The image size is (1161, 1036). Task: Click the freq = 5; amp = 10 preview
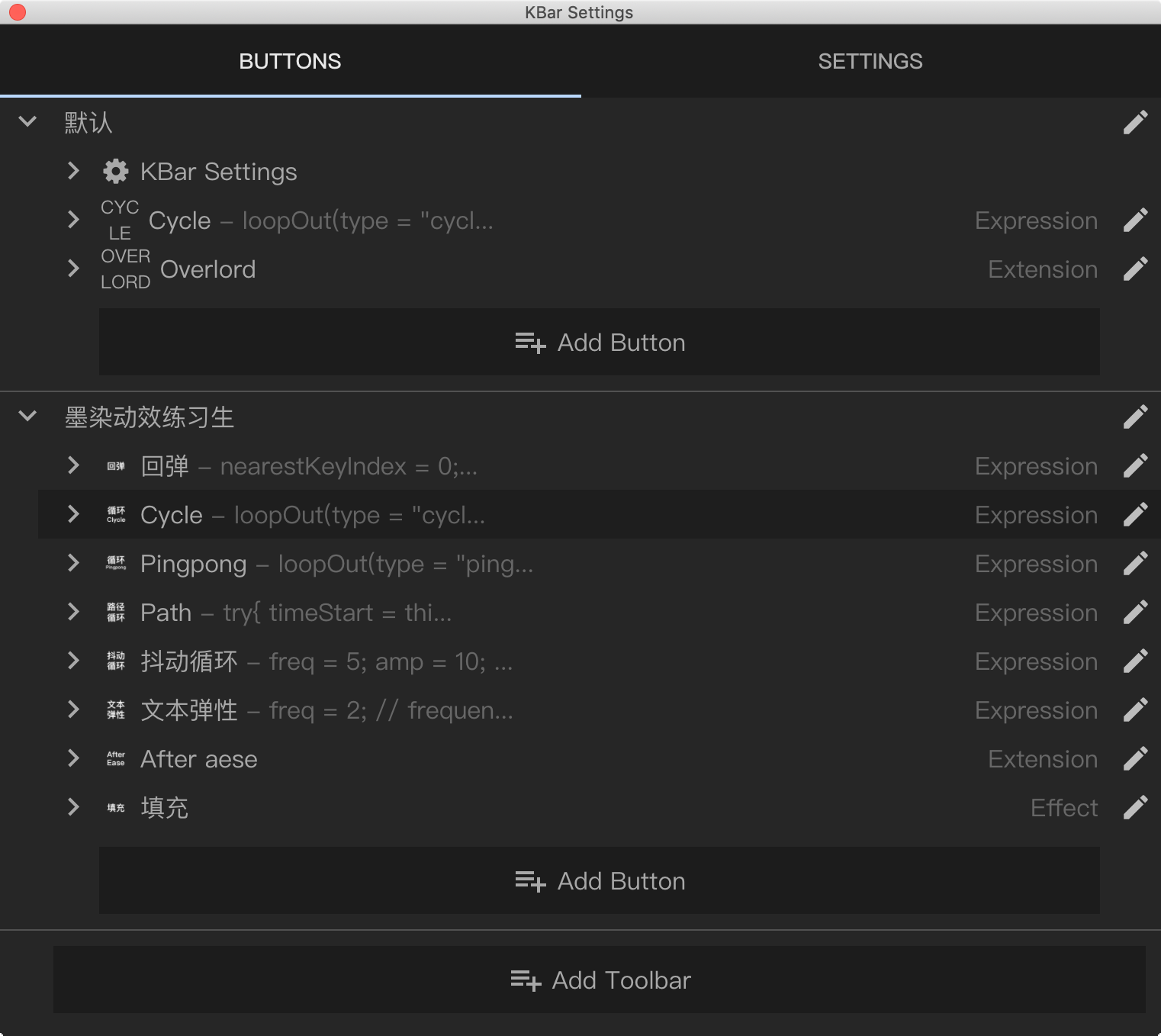tap(391, 661)
